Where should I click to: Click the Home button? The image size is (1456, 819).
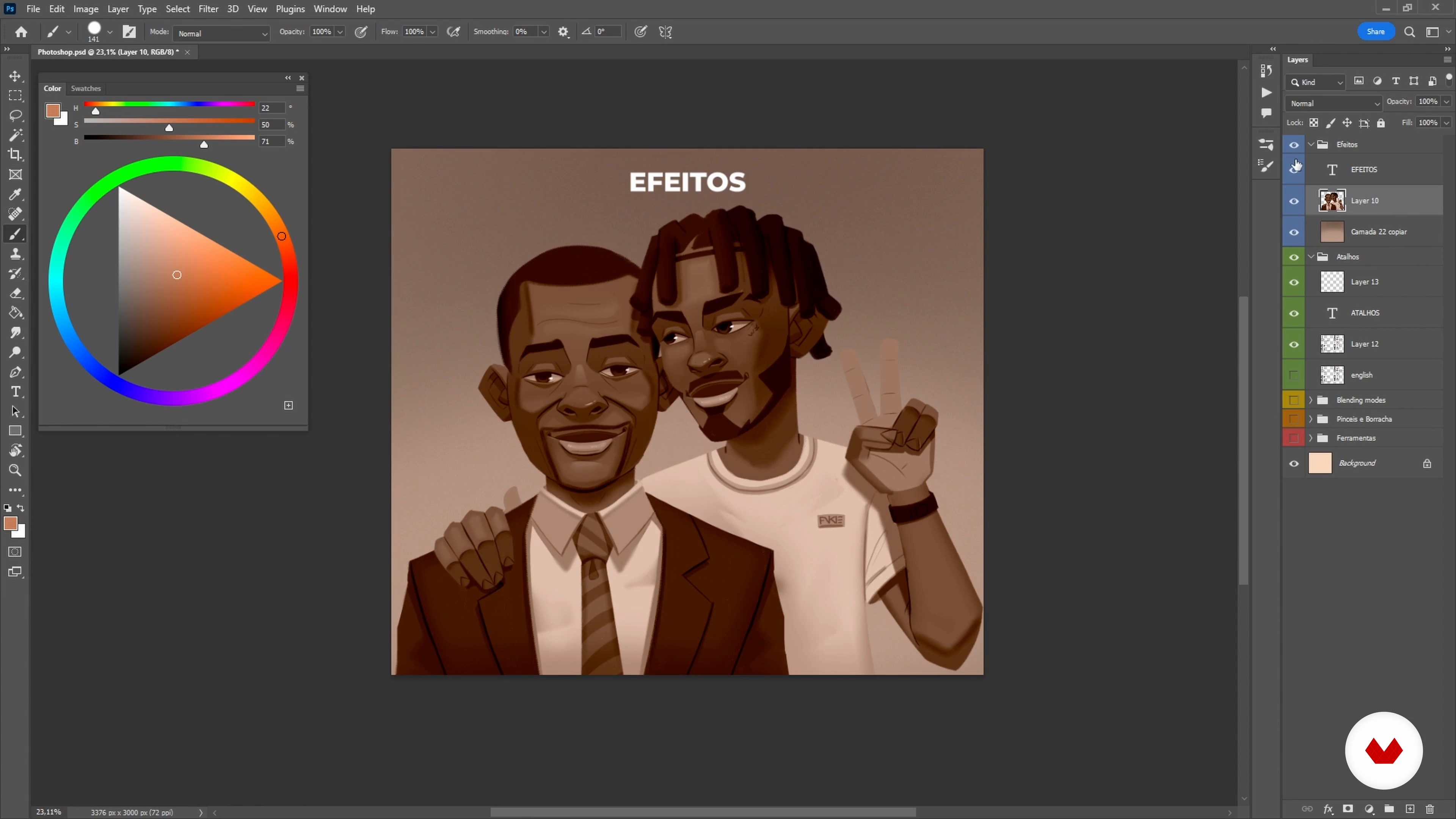point(21,32)
